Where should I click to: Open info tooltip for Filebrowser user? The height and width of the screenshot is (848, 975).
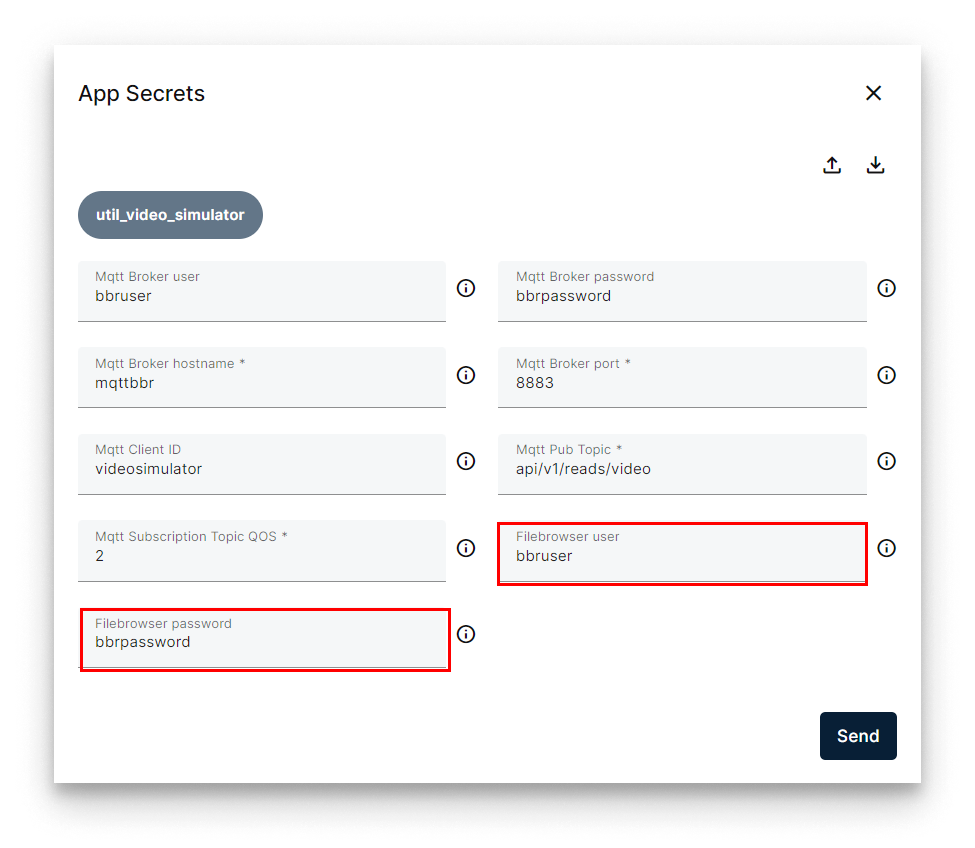click(886, 548)
